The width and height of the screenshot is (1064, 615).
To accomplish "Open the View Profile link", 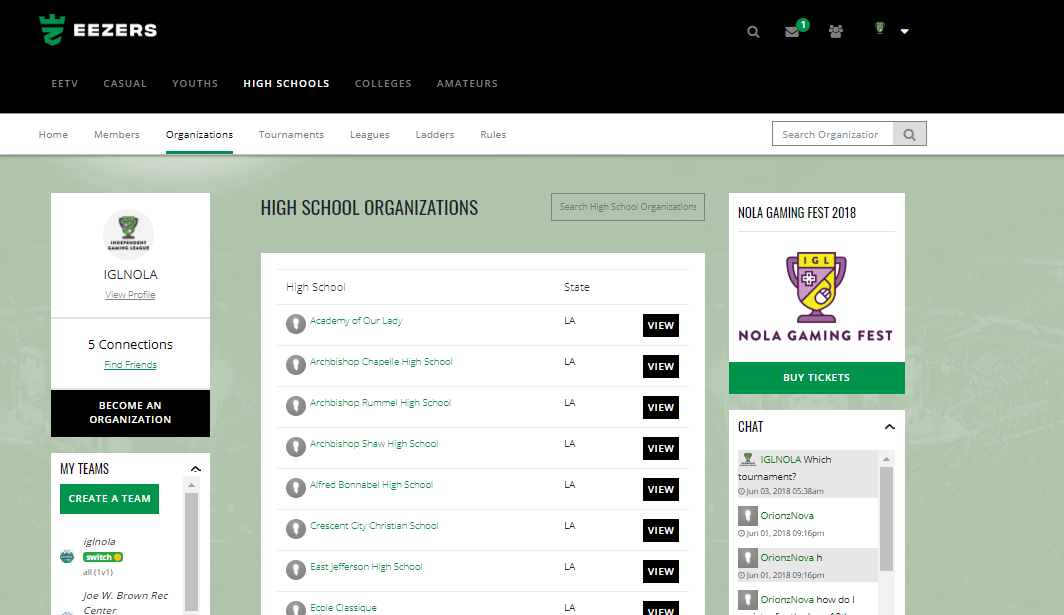I will [130, 295].
